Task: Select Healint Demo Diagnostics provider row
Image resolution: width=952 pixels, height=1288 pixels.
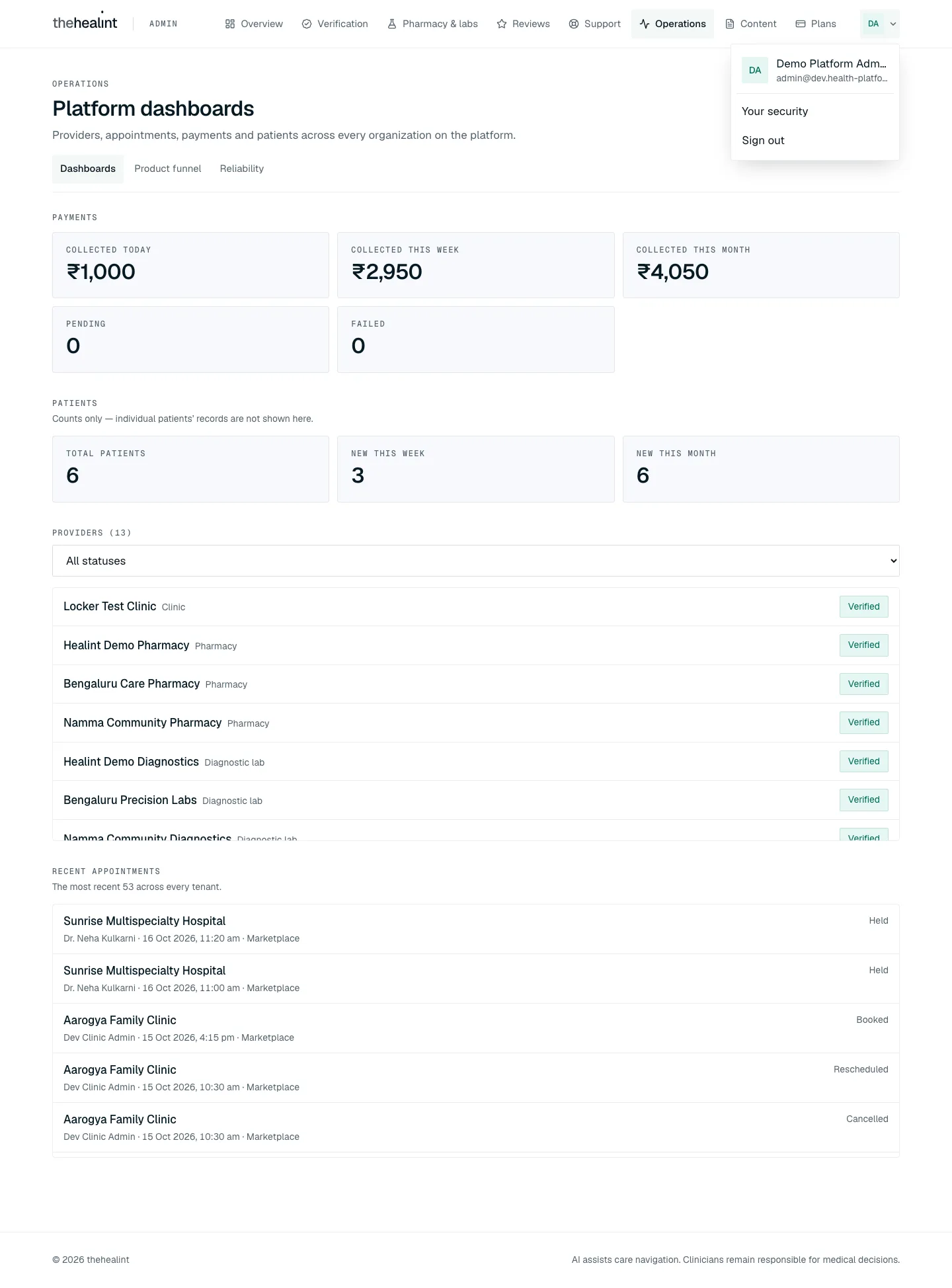Action: point(476,762)
